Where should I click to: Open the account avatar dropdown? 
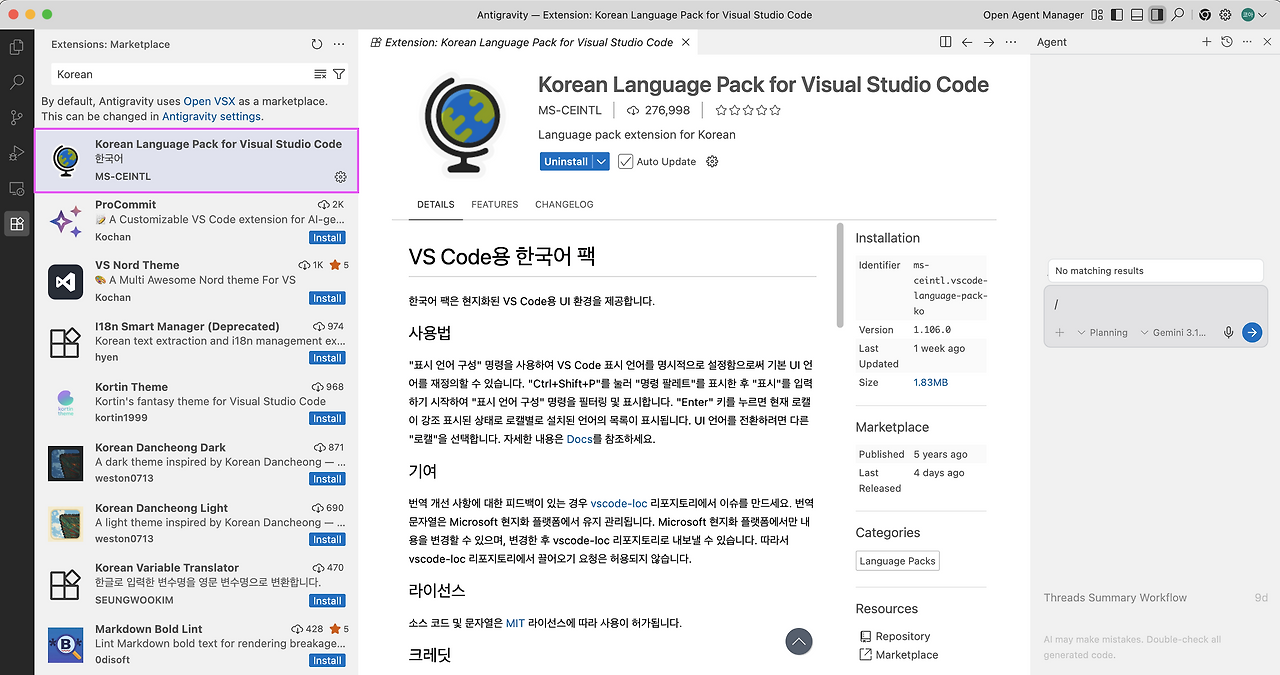[1252, 15]
